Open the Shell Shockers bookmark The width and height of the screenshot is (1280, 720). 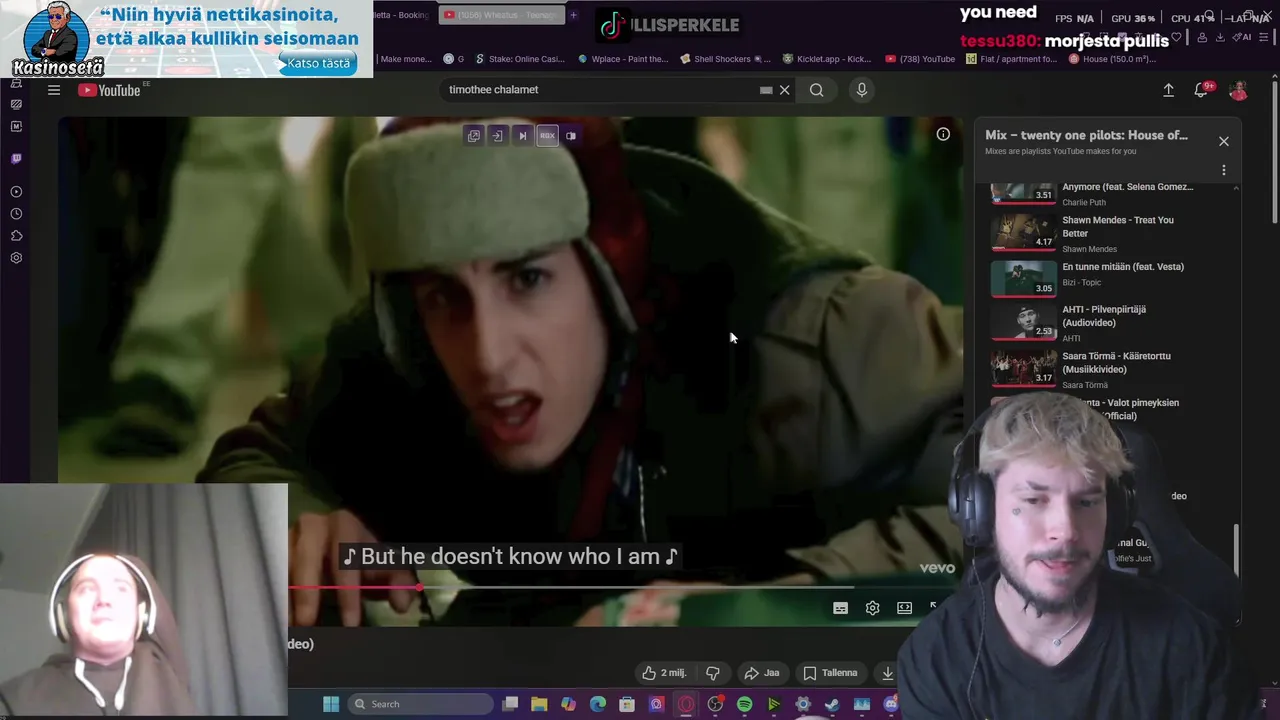(x=726, y=59)
